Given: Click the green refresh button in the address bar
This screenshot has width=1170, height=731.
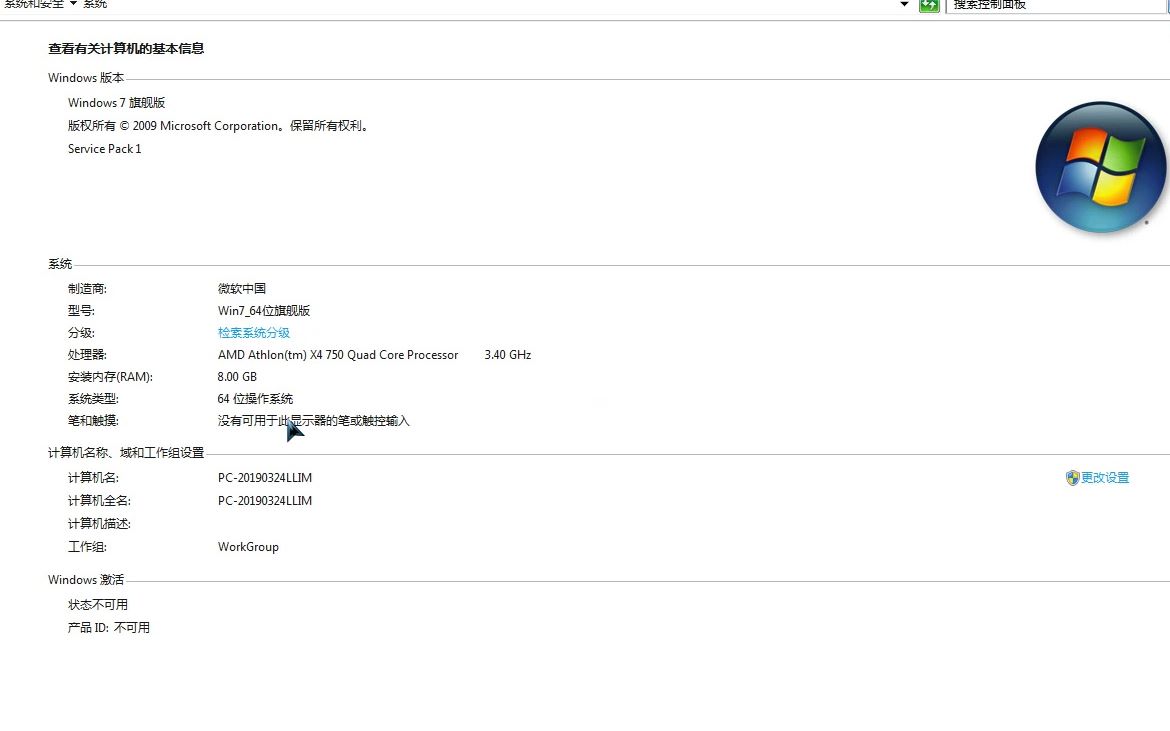Looking at the screenshot, I should tap(929, 5).
